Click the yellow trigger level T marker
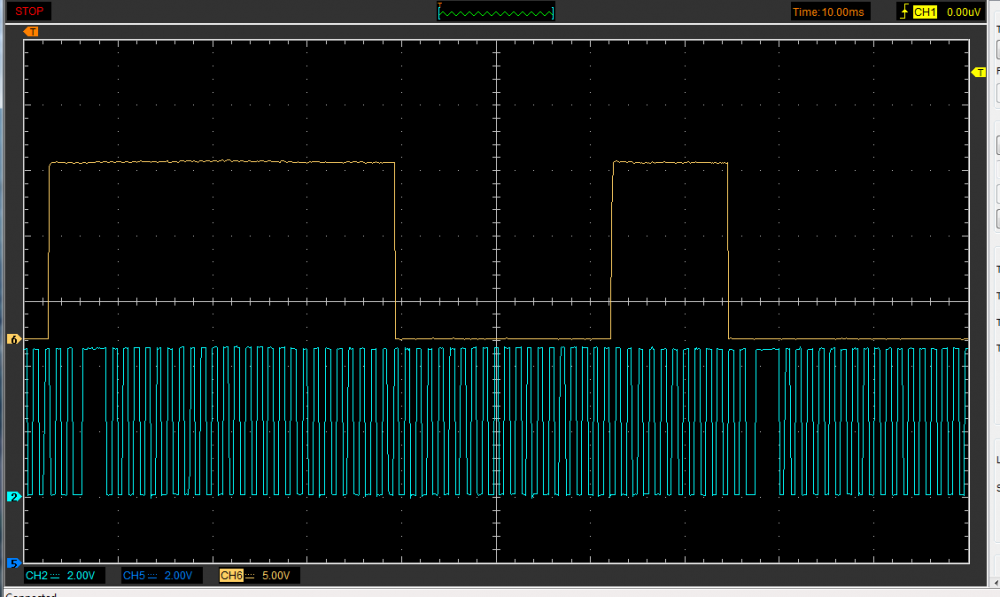1000x597 pixels. [x=979, y=72]
